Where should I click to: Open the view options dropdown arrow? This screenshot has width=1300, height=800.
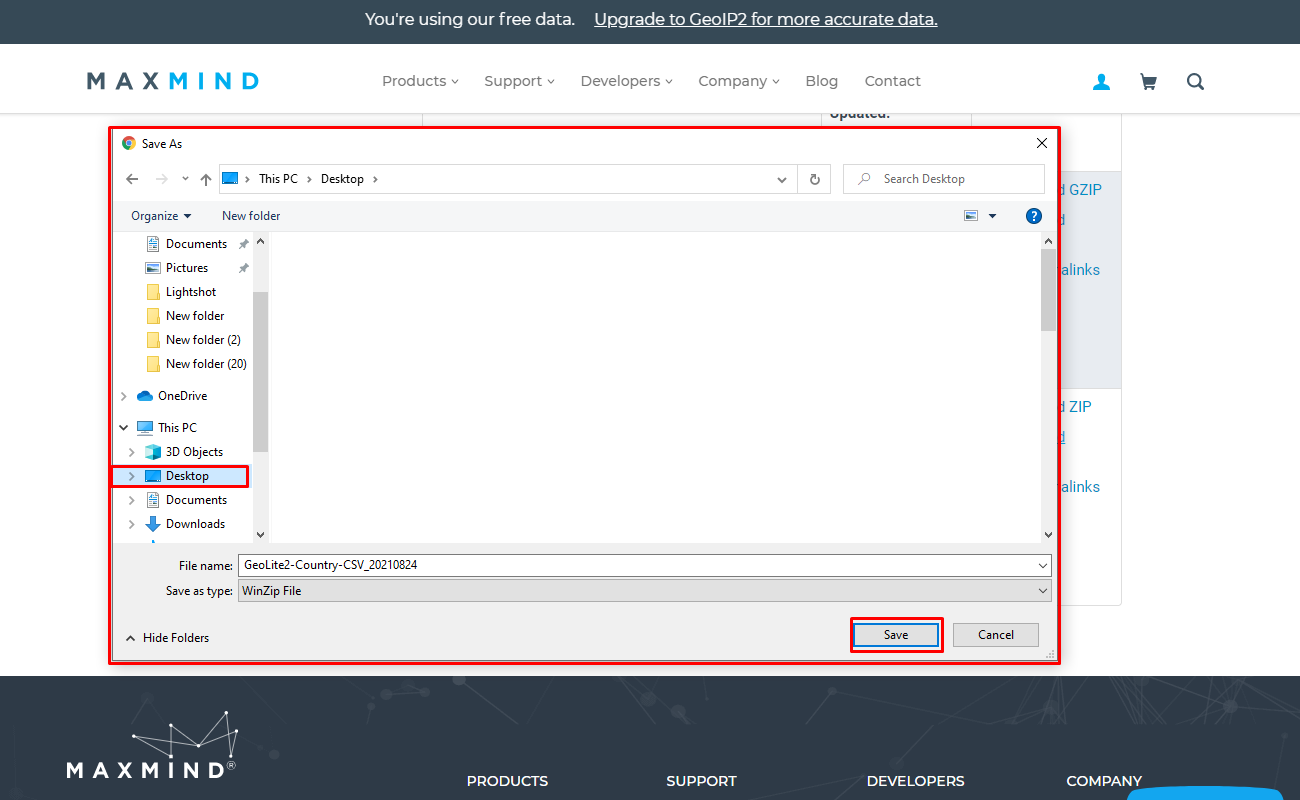993,216
